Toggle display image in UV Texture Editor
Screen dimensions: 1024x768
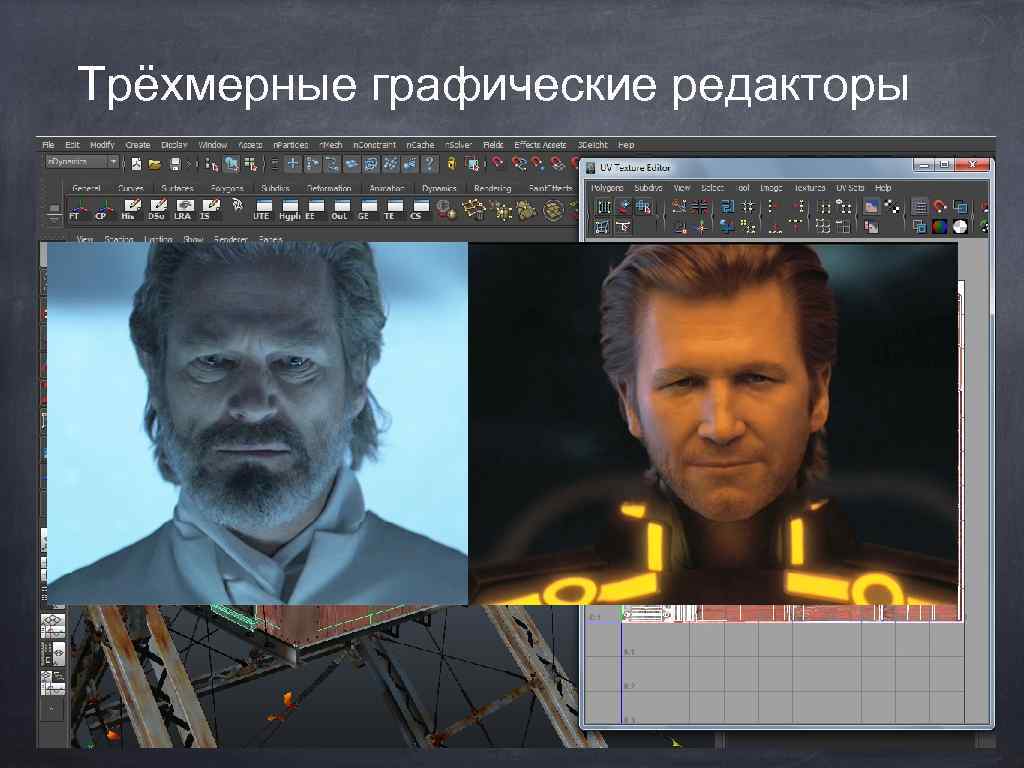tap(871, 208)
